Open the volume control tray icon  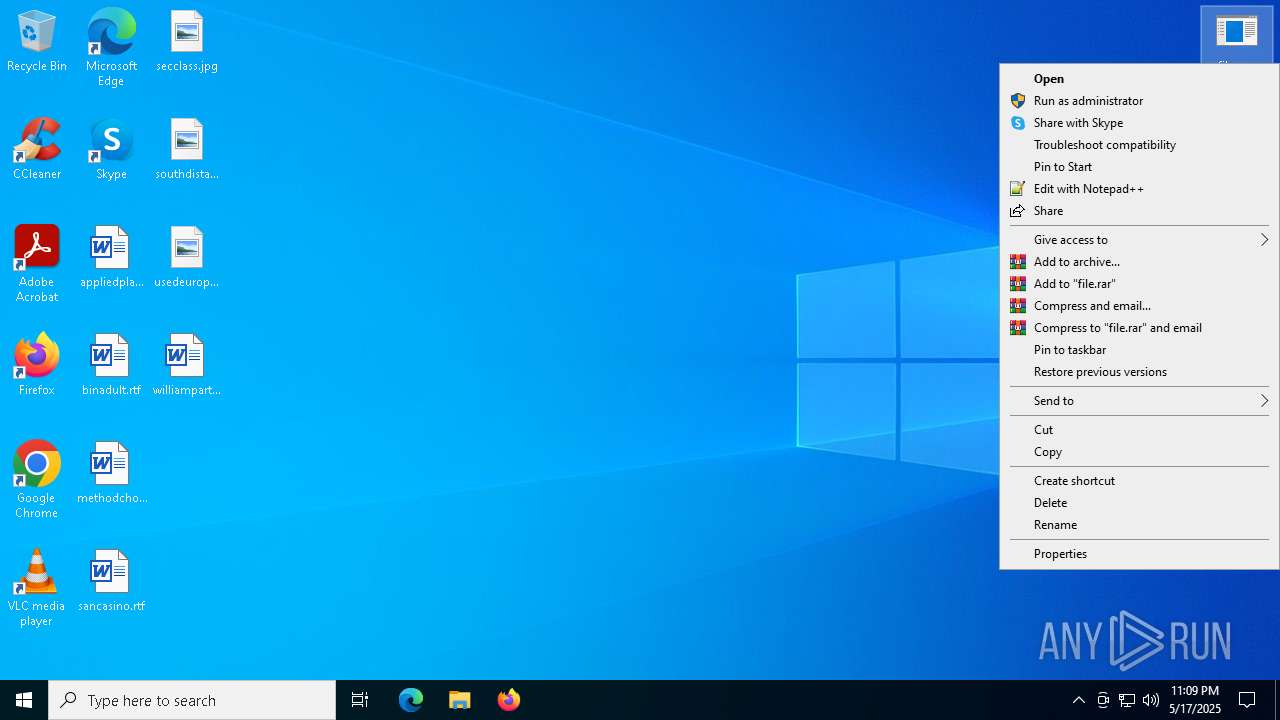coord(1151,700)
